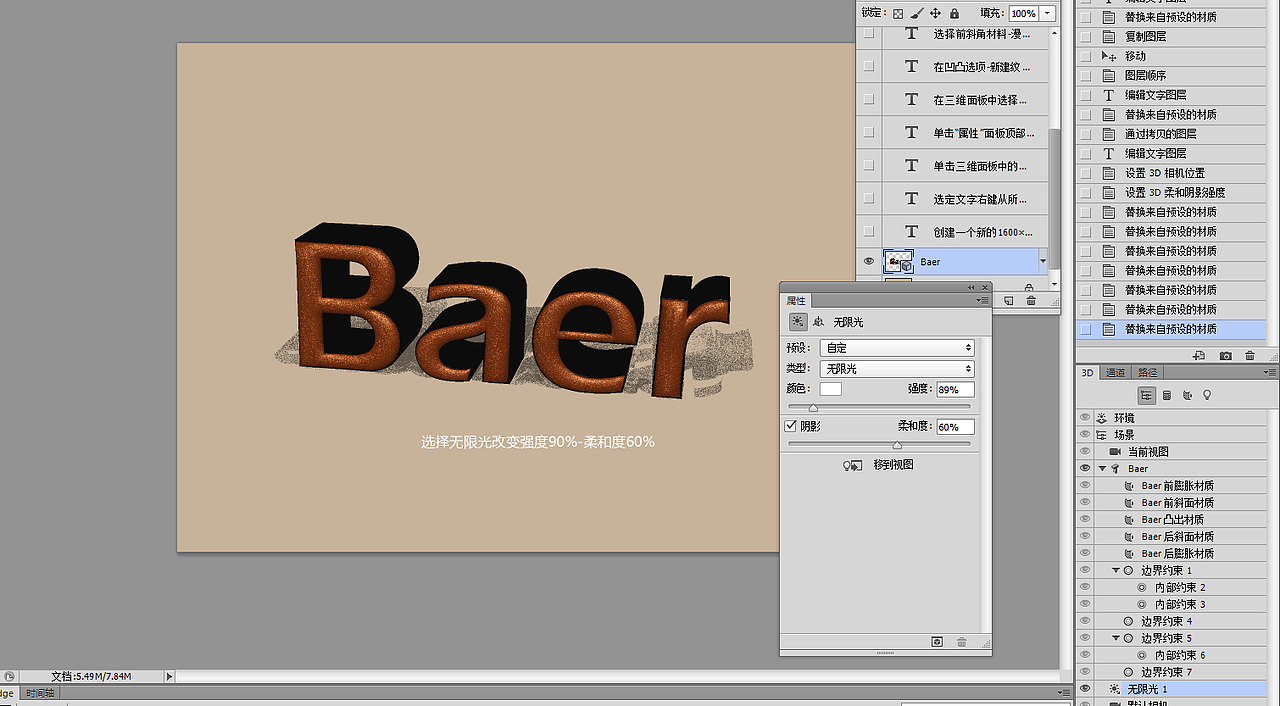The image size is (1280, 706).
Task: Click move-to-view light icon
Action: 853,465
